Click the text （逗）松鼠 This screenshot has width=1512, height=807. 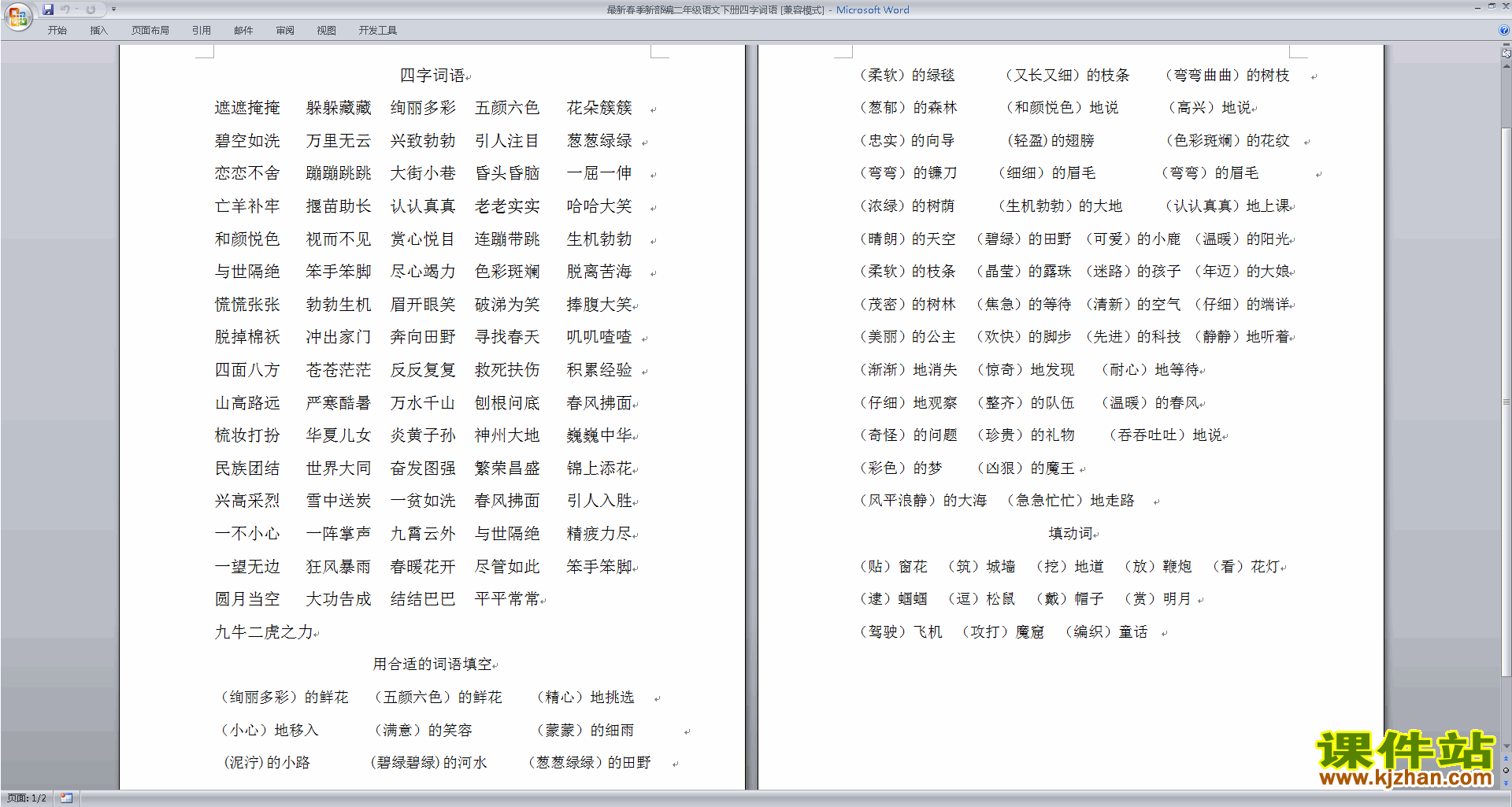[980, 599]
